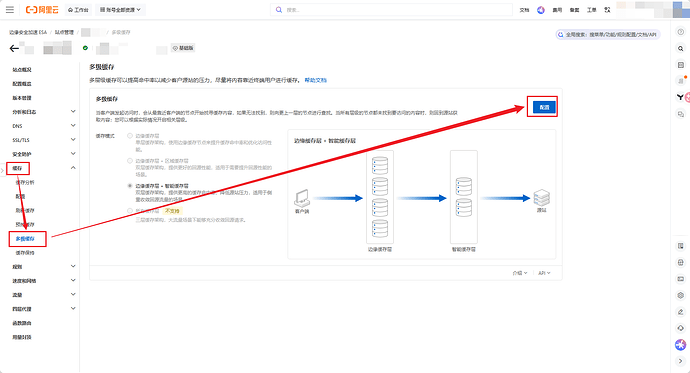Open 文档 in the top bar
Viewport: 690px width, 373px height.
524,10
